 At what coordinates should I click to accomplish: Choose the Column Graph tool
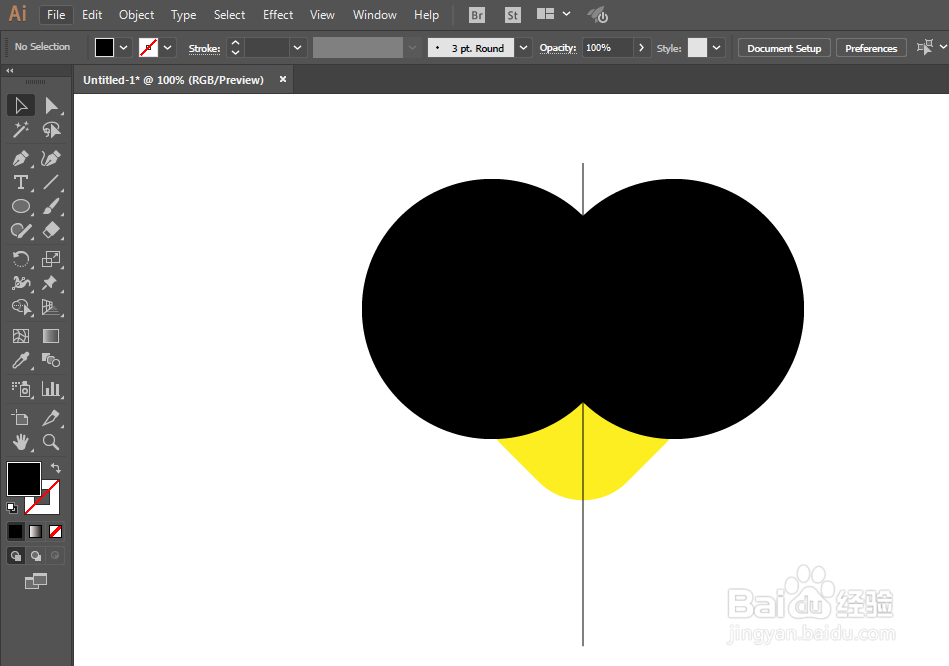click(51, 389)
